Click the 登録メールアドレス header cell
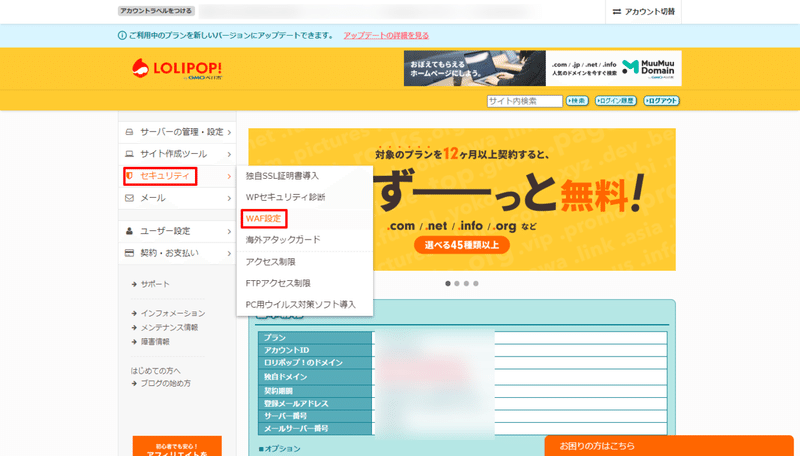The height and width of the screenshot is (456, 800). point(315,403)
